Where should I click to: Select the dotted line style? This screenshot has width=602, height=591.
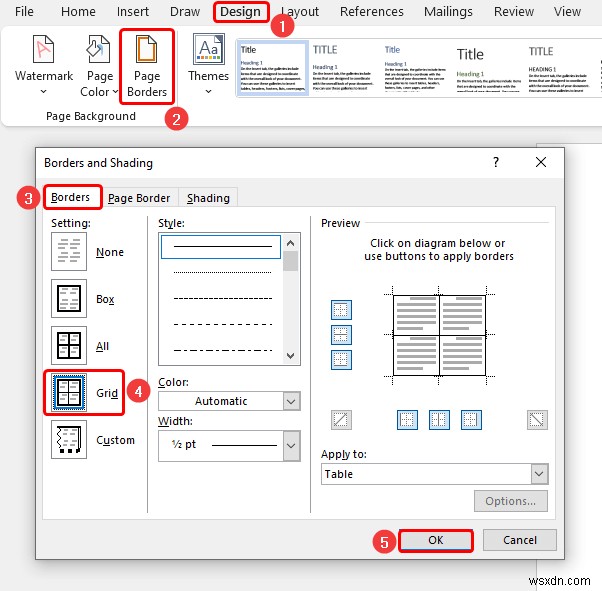coord(222,272)
